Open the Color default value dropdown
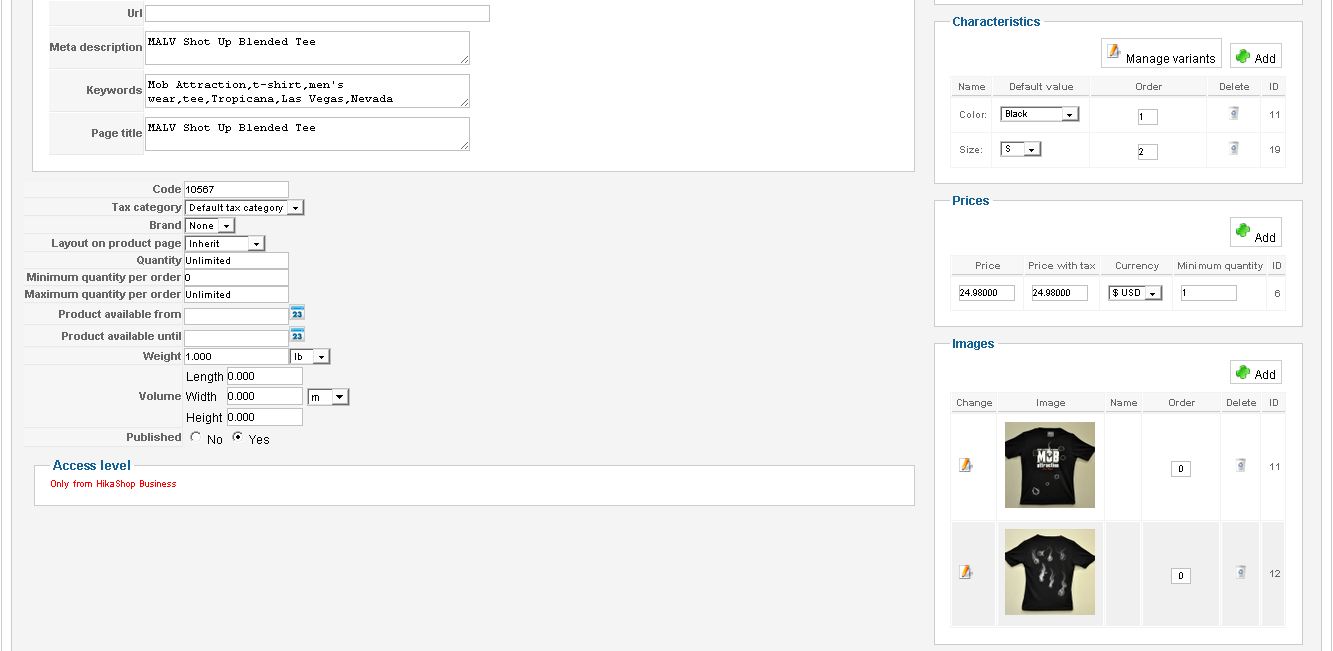Viewport: 1333px width, 651px height. click(x=1039, y=114)
